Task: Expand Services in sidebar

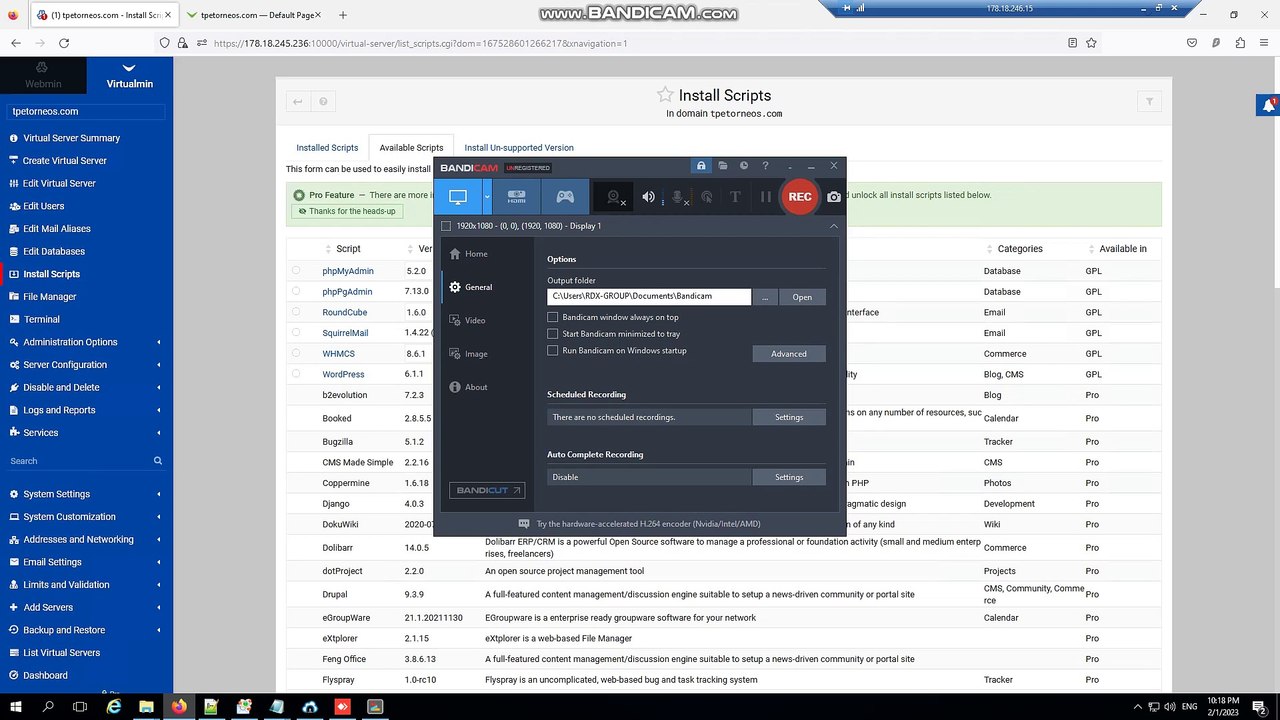Action: pyautogui.click(x=86, y=433)
